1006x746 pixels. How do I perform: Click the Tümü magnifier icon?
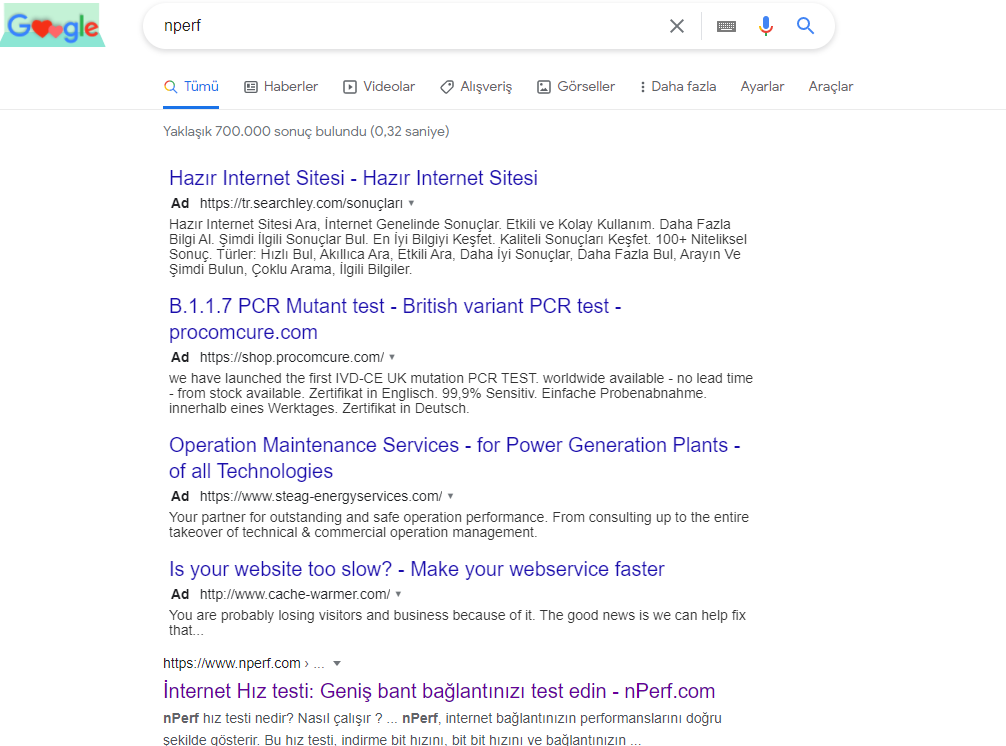click(x=170, y=87)
